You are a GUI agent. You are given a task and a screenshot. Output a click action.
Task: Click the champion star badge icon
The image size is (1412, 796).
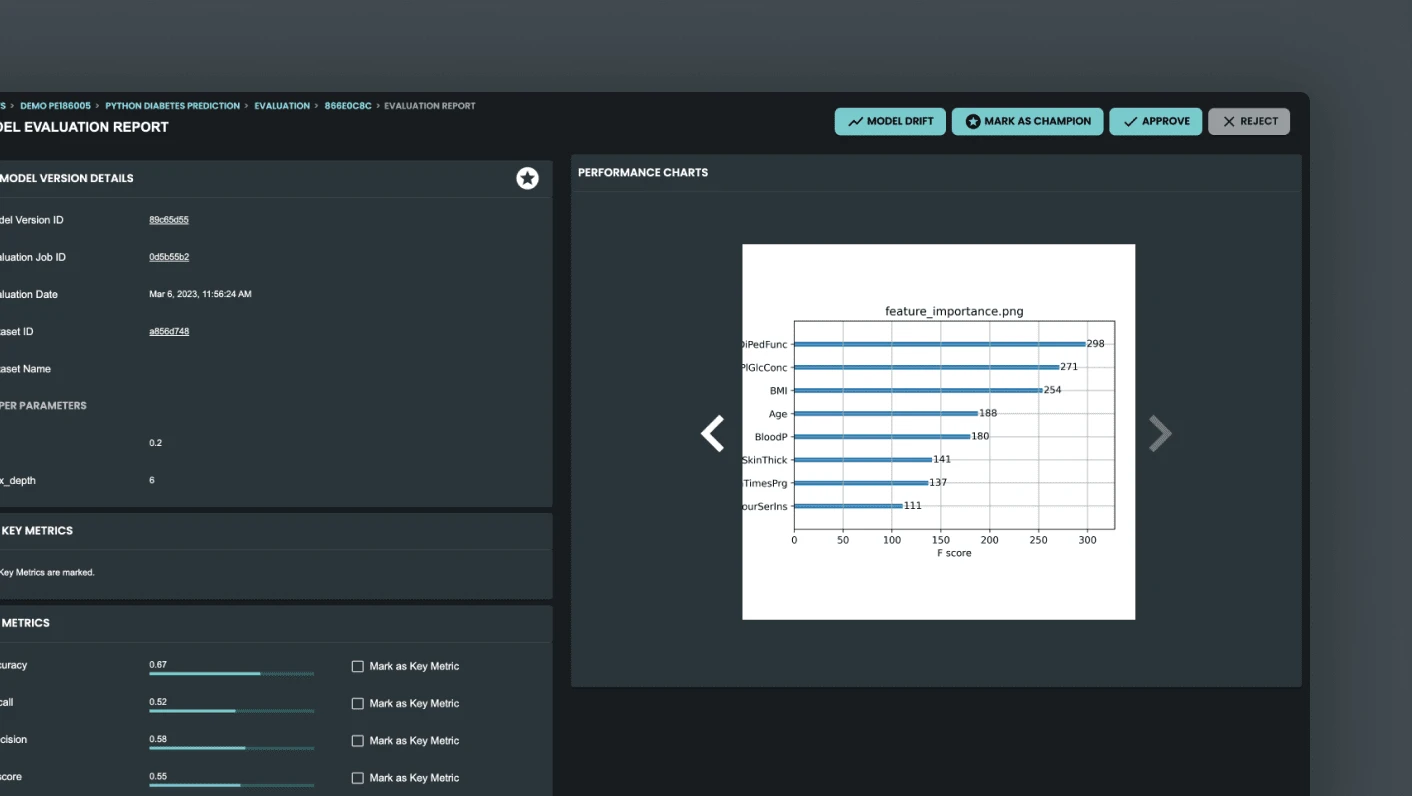coord(527,178)
